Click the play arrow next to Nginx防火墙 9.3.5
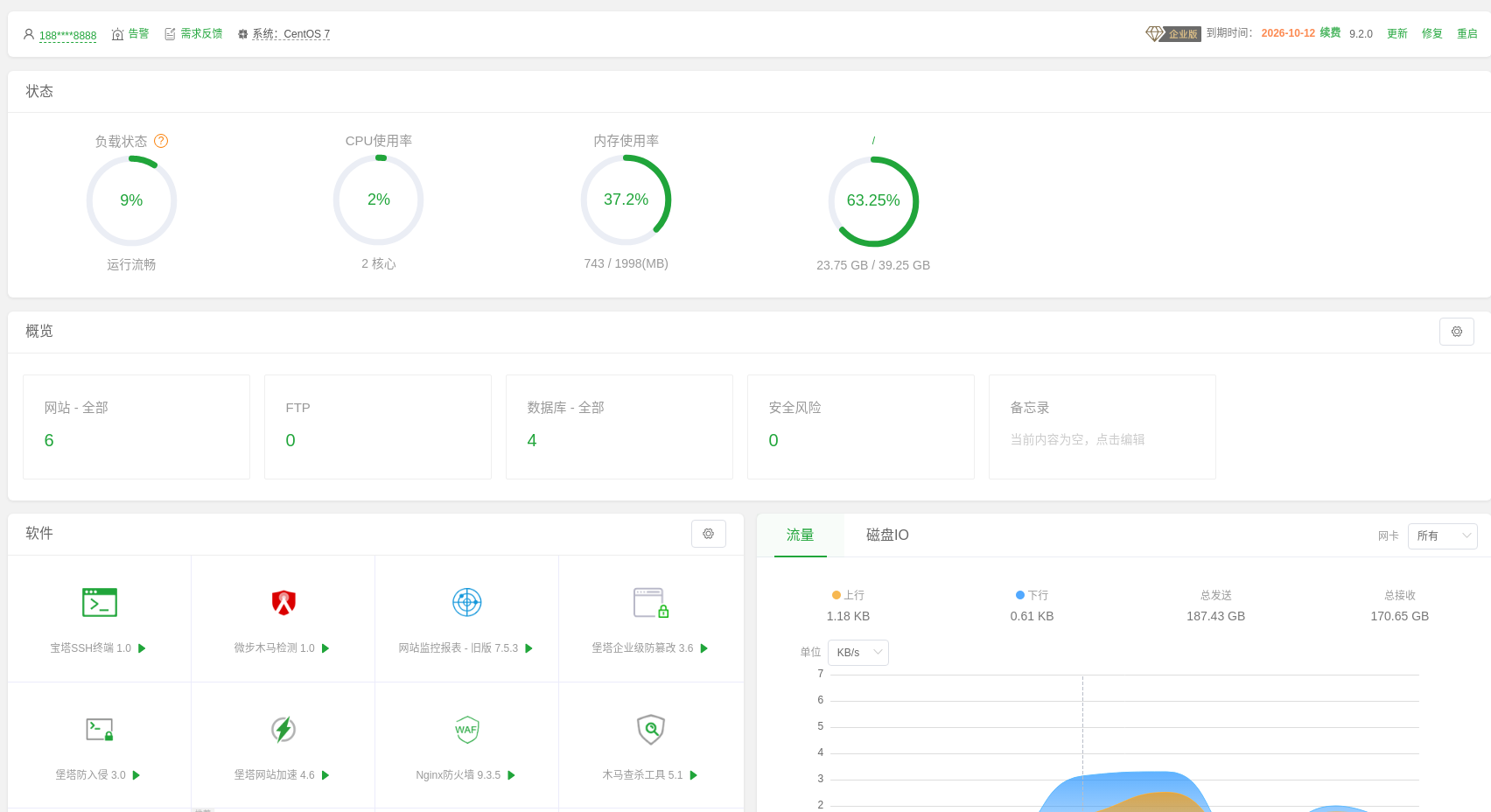This screenshot has width=1491, height=812. pos(511,775)
